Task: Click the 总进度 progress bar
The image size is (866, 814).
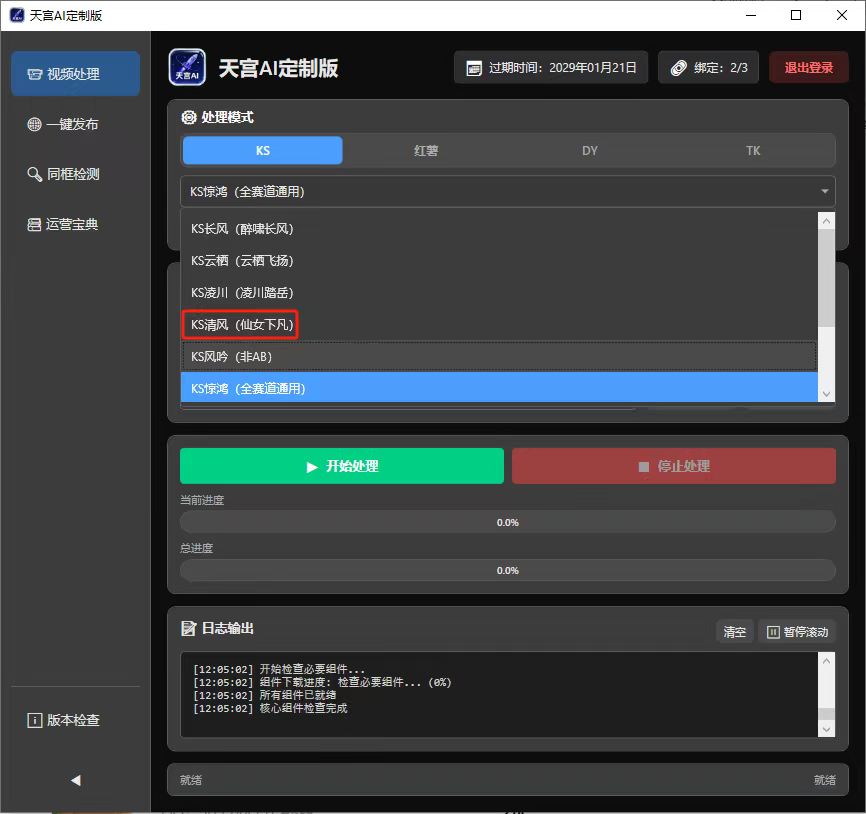Action: pos(508,570)
